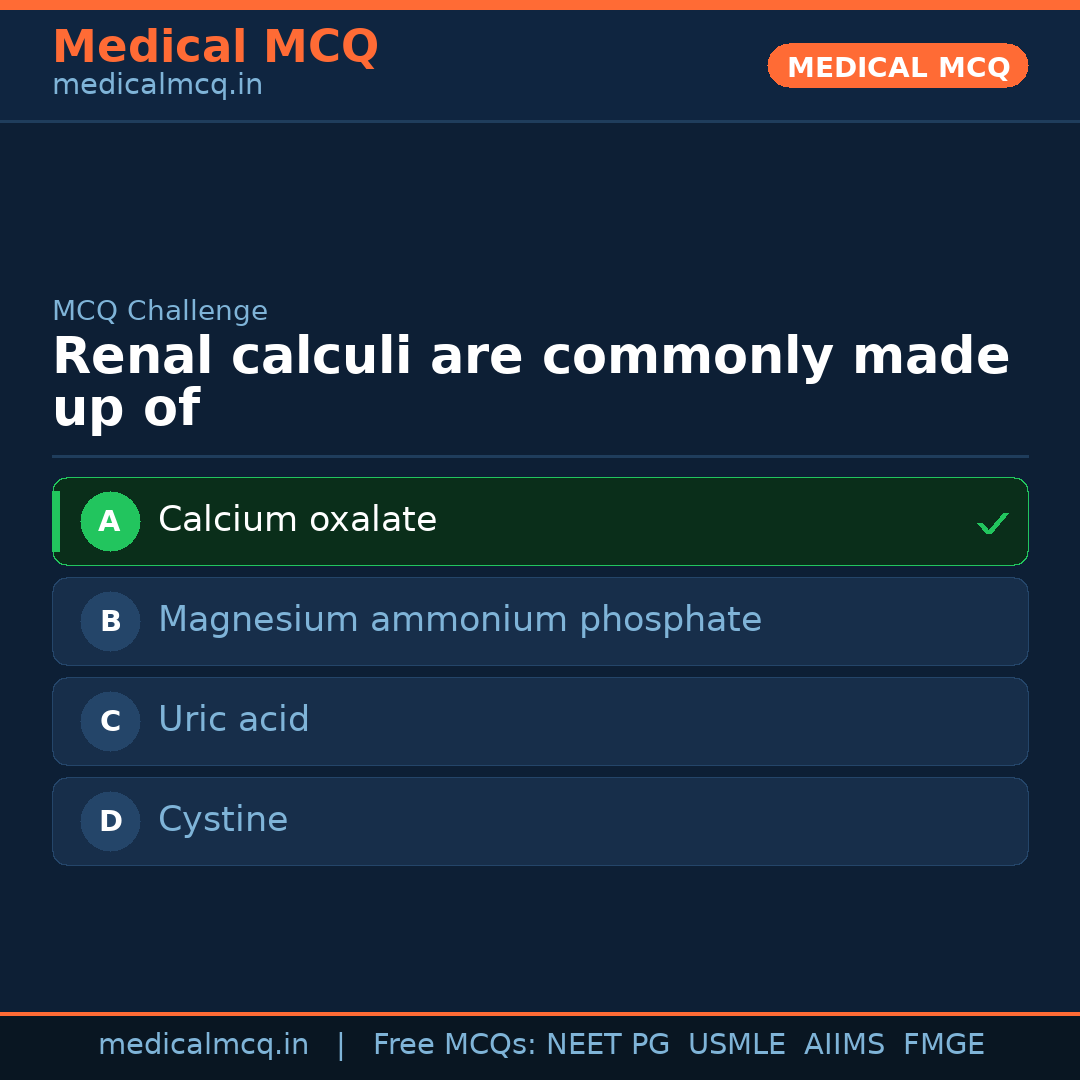Open the NEET PG category link

[x=607, y=1043]
